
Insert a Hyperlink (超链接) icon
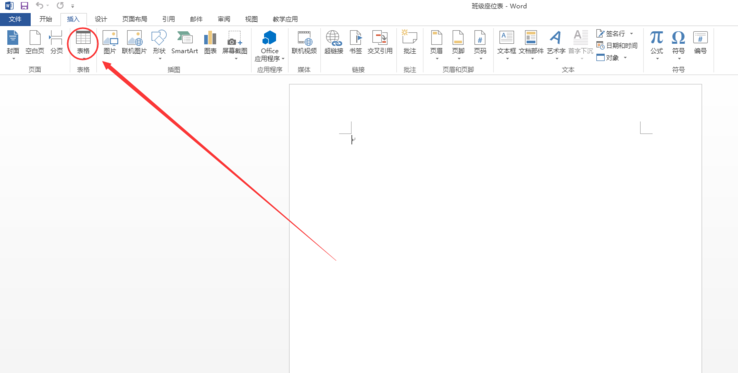tap(333, 43)
